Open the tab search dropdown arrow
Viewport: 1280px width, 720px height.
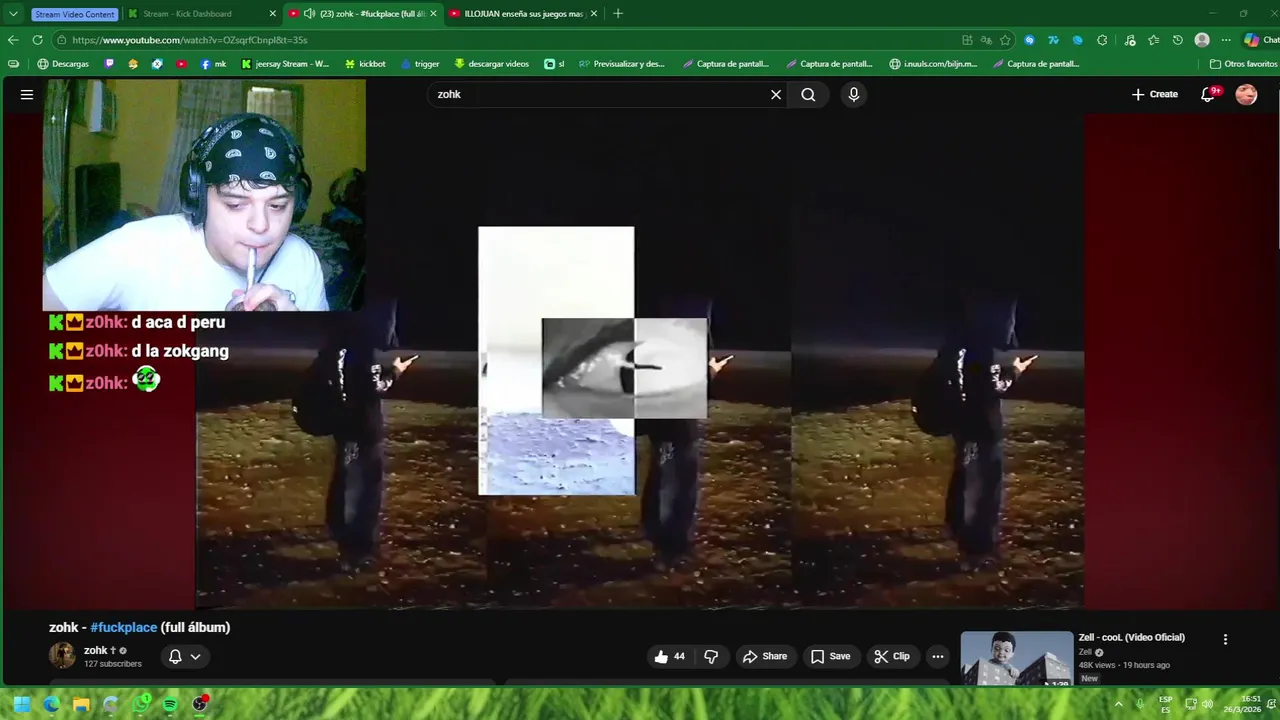click(13, 14)
